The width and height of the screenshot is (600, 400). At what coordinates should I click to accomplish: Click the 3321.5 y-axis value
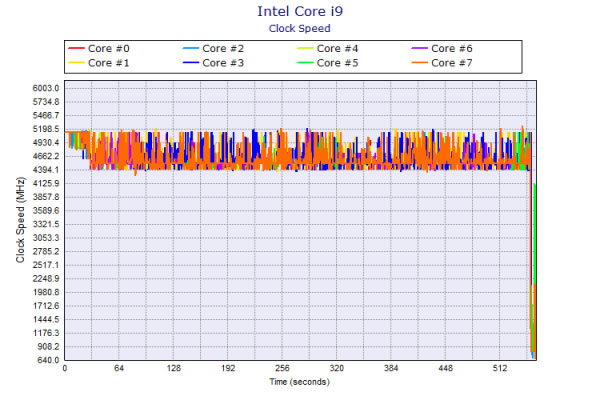pos(46,224)
